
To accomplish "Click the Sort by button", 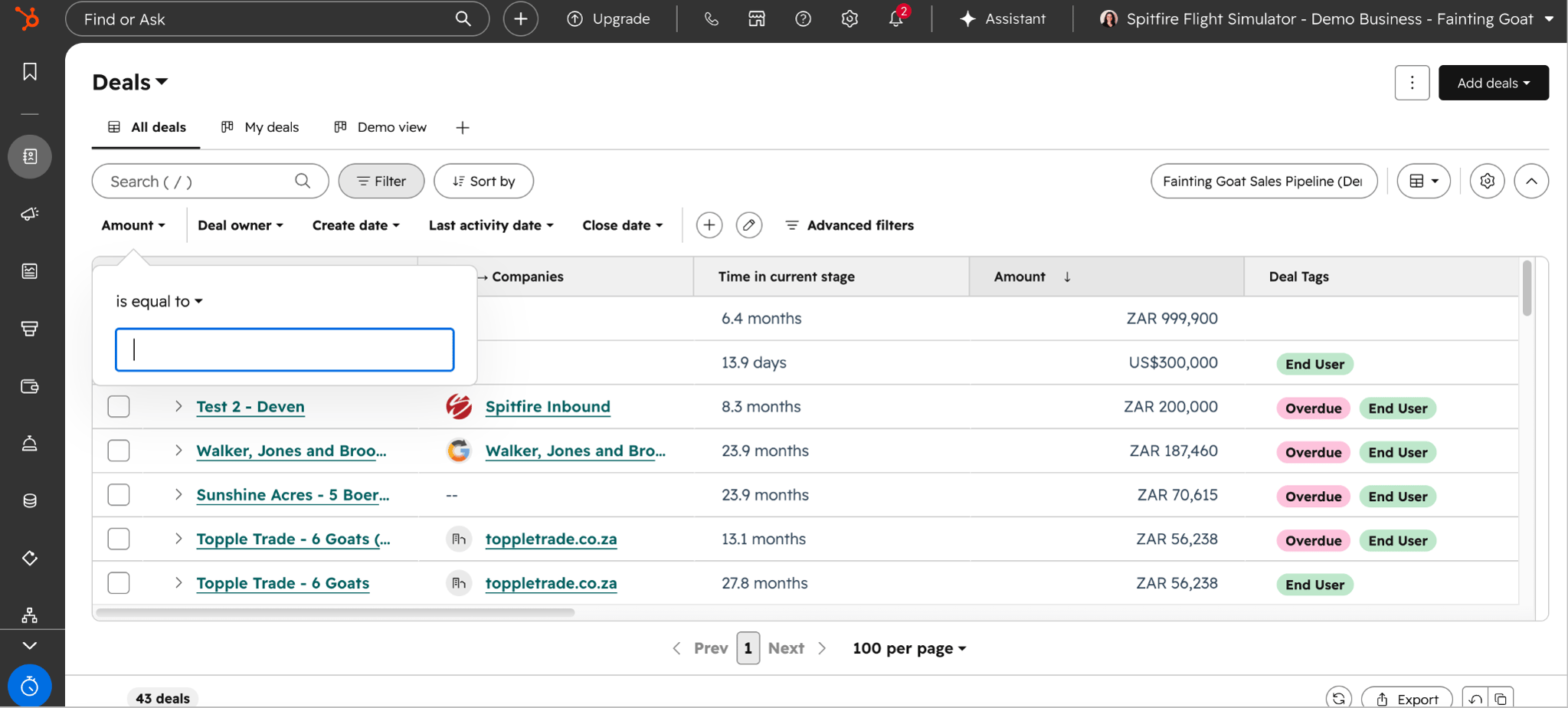I will click(x=483, y=182).
